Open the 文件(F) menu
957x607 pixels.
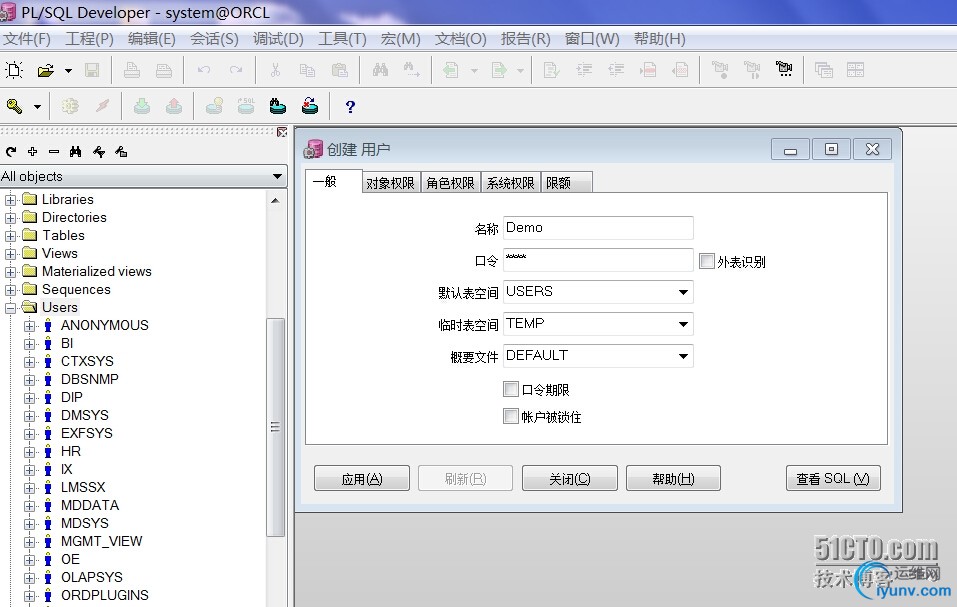tap(27, 39)
